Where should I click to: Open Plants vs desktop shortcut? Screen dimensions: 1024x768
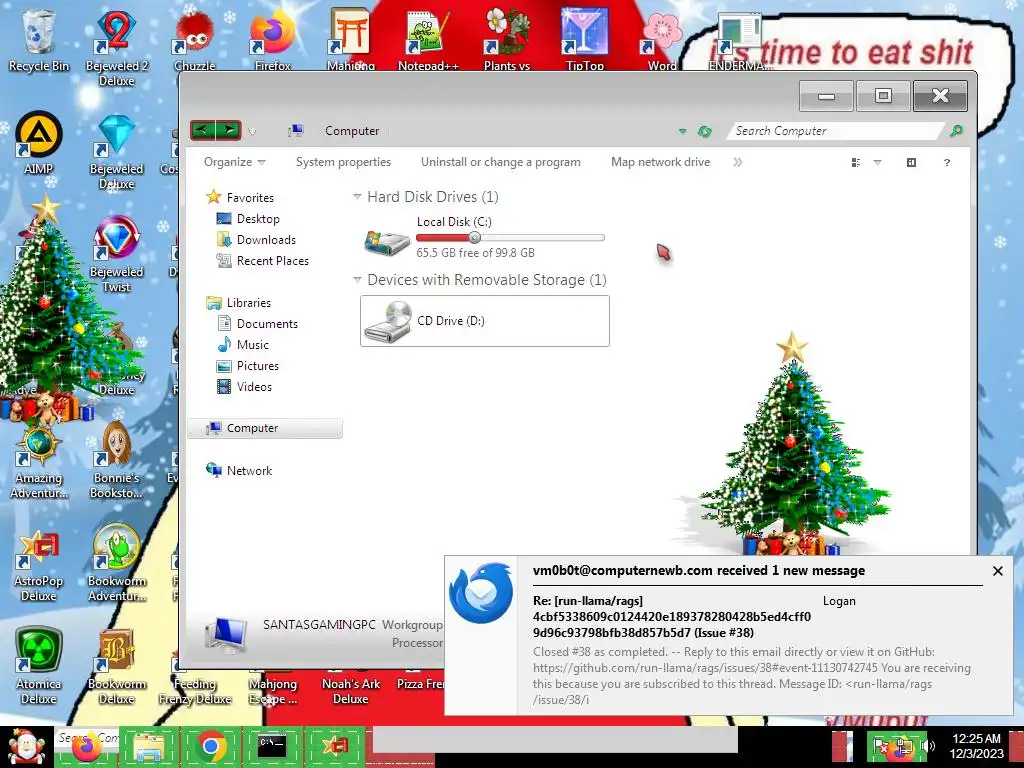coord(507,40)
